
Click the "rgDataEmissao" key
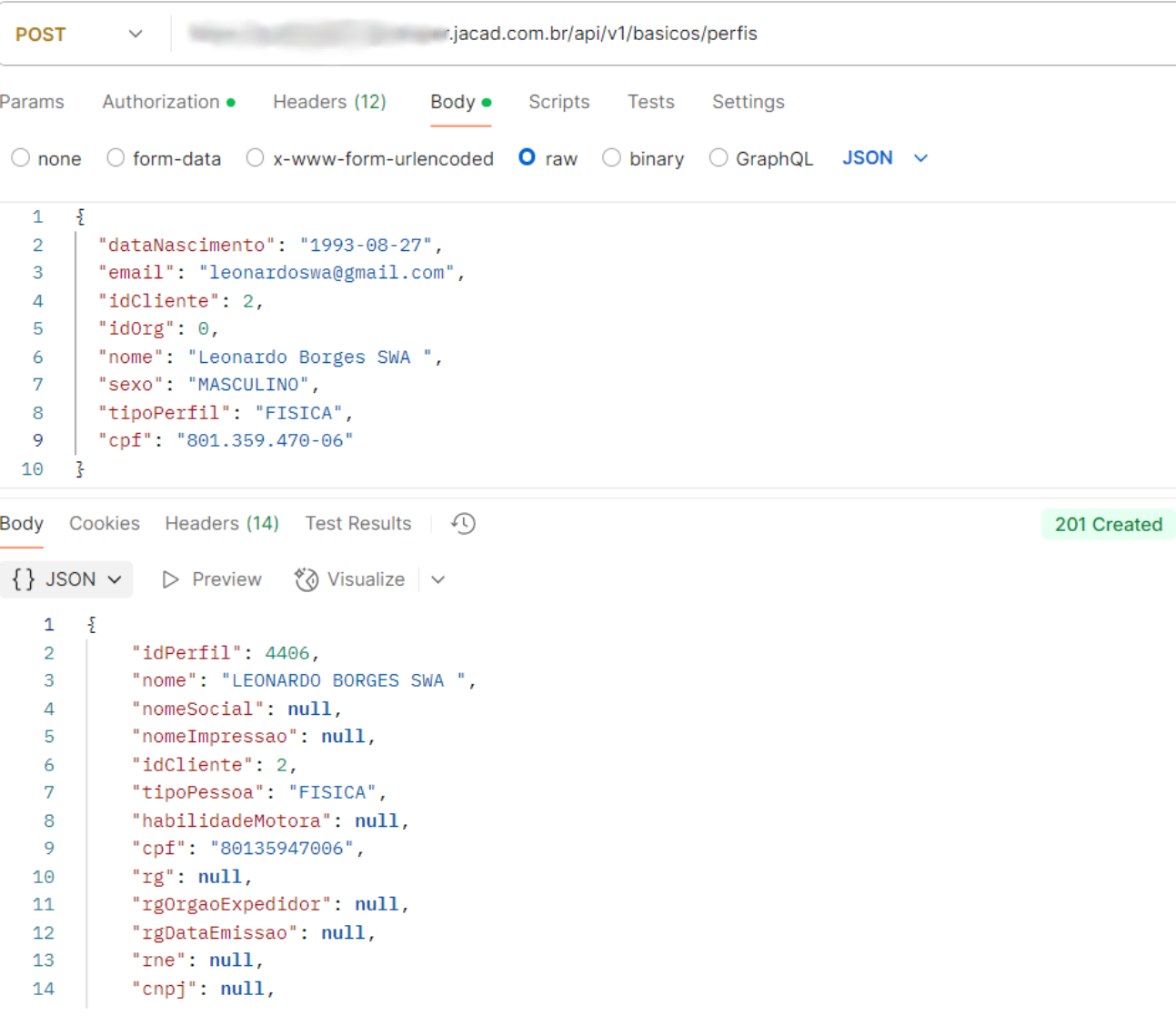(216, 933)
